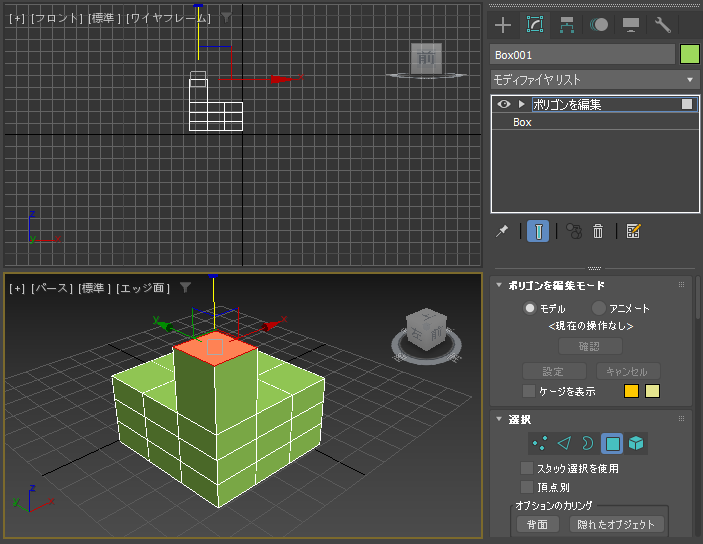703x544 pixels.
Task: Toggle Show End Result icon
Action: tap(538, 231)
